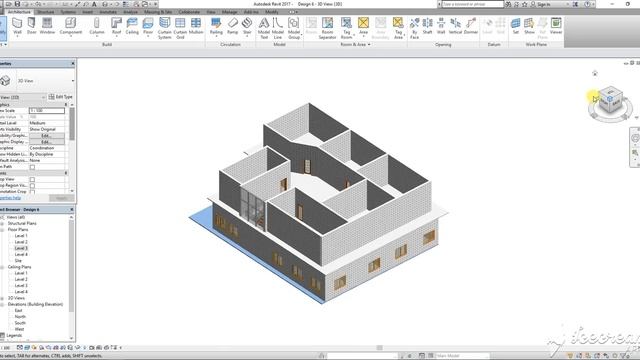Open the Annotate ribbon tab

click(108, 12)
